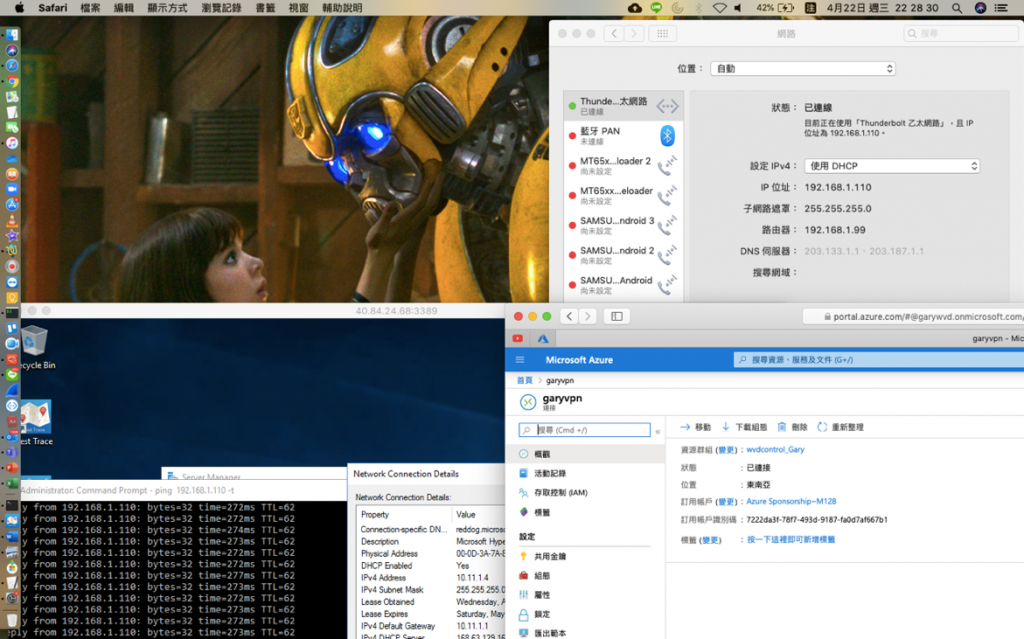Click back arrow in Network preferences window

tap(614, 33)
